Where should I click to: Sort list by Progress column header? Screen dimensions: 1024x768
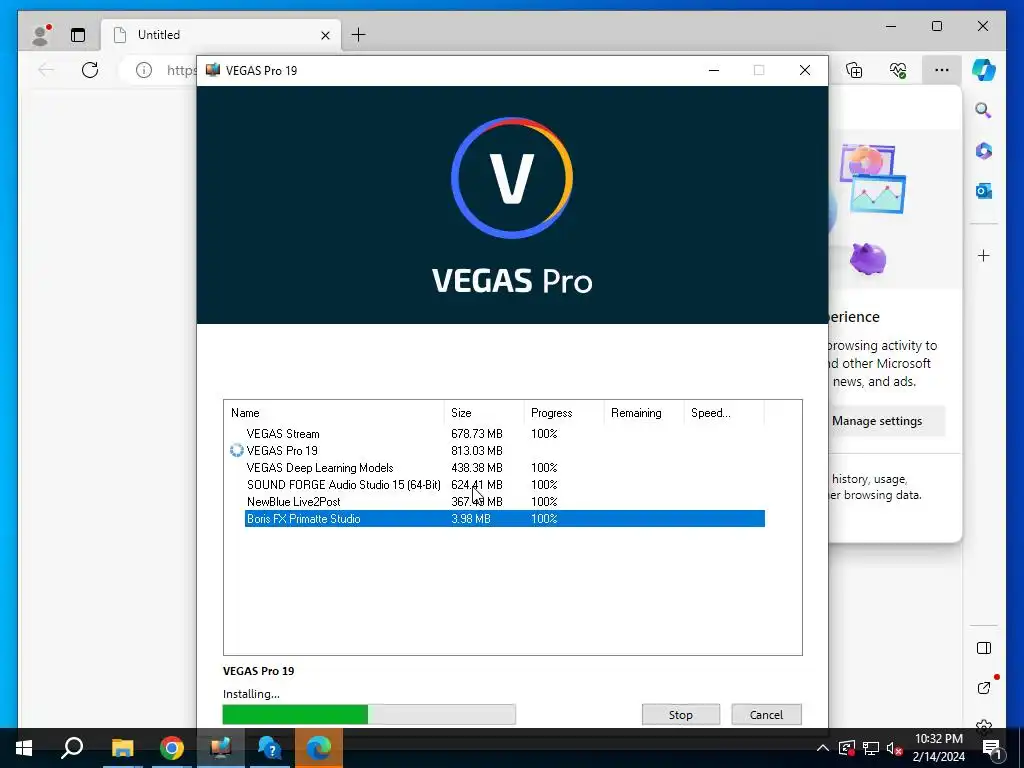coord(564,413)
